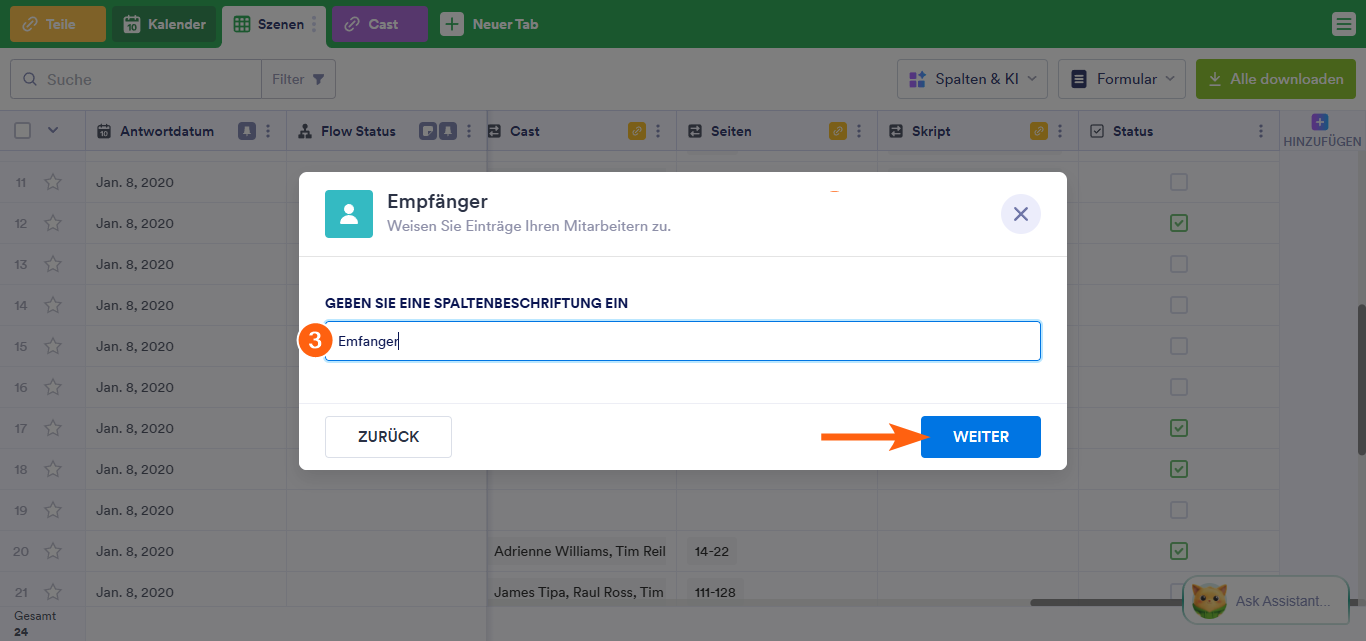Open Skript column three-dot options
Screen dimensions: 1366x641
point(1059,131)
